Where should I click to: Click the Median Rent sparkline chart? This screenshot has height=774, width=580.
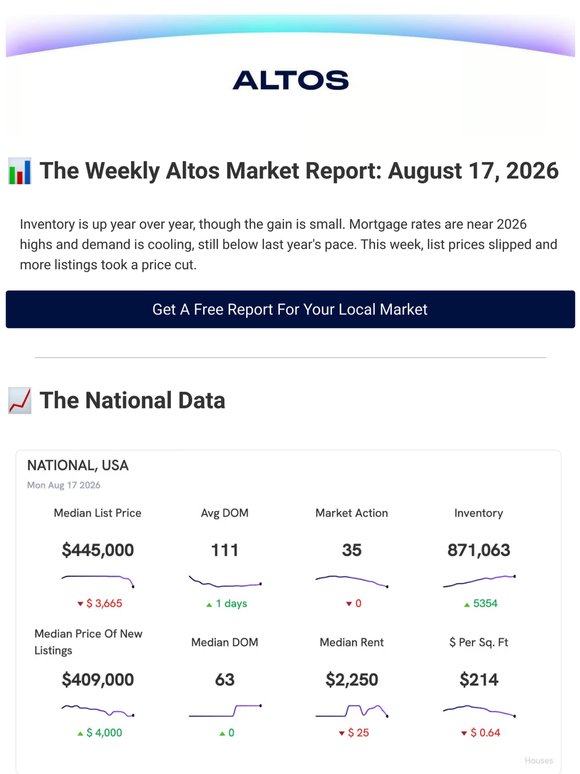coord(351,710)
